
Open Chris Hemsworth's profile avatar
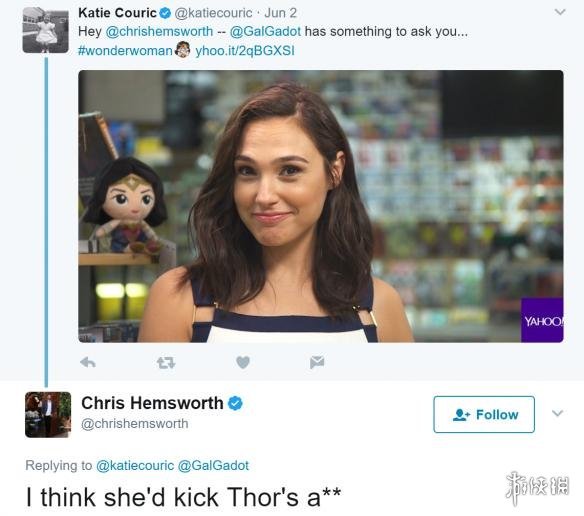(48, 415)
